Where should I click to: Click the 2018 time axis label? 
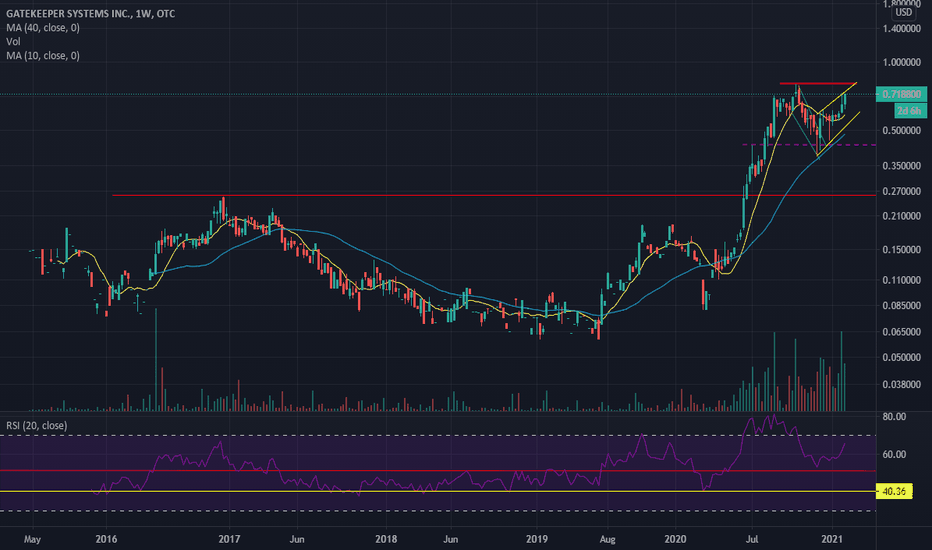(386, 539)
